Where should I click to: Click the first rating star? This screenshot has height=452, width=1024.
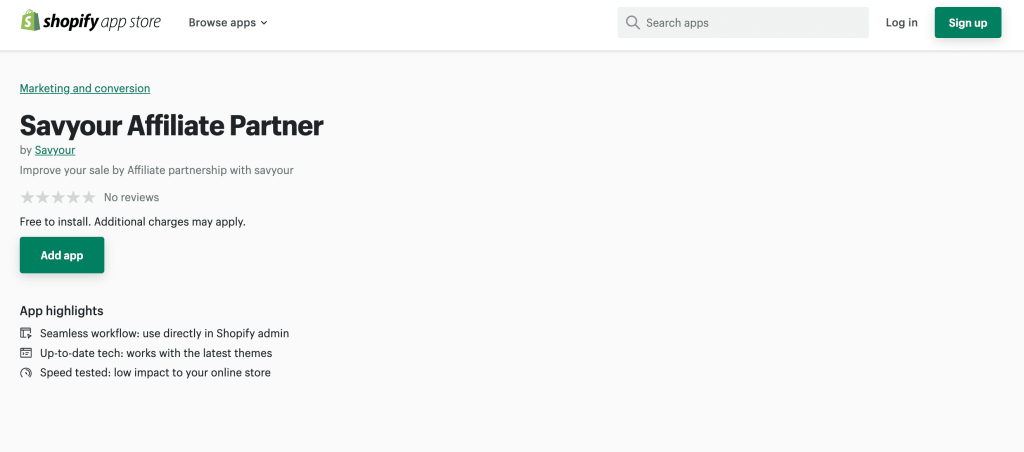tap(27, 197)
